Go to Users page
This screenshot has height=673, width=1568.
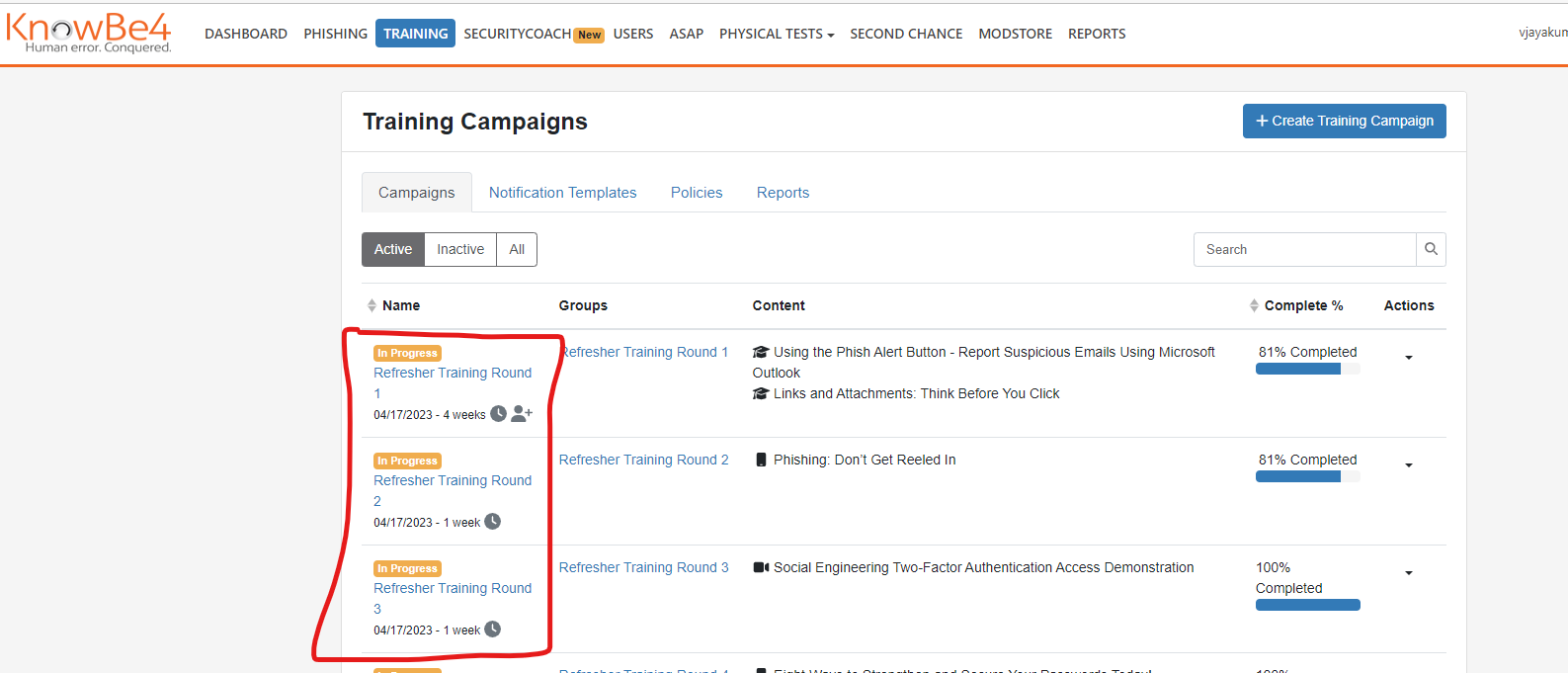[633, 34]
